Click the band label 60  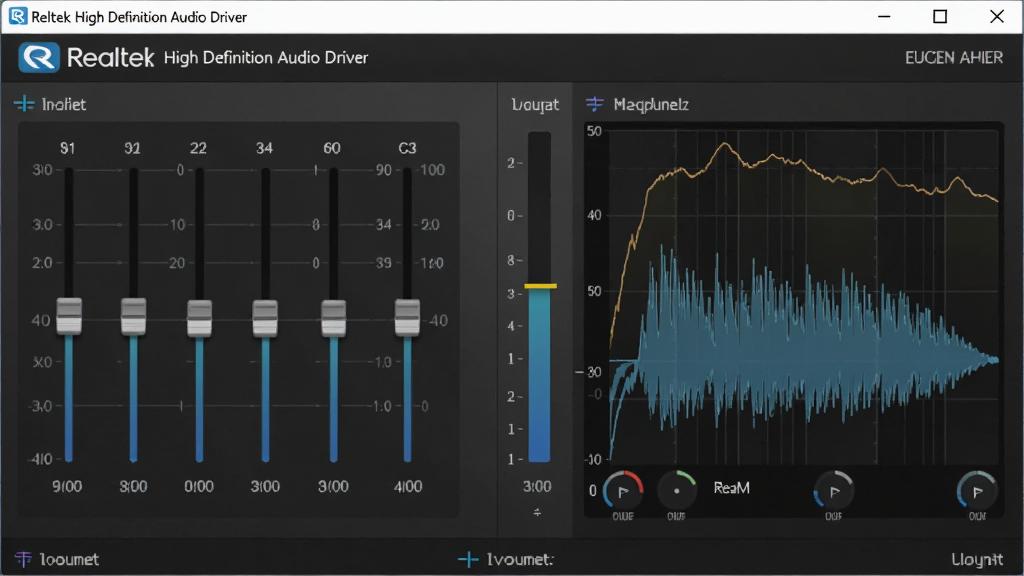coord(332,148)
